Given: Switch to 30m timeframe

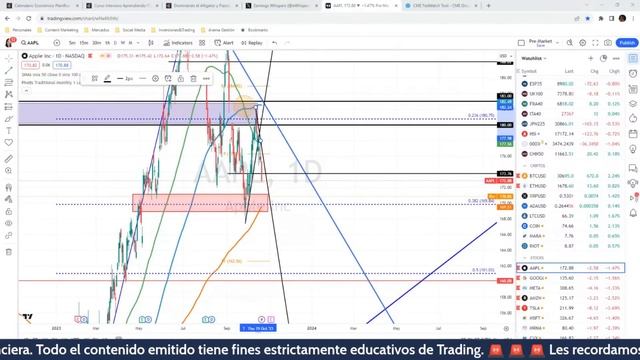Looking at the screenshot, I should coord(96,43).
